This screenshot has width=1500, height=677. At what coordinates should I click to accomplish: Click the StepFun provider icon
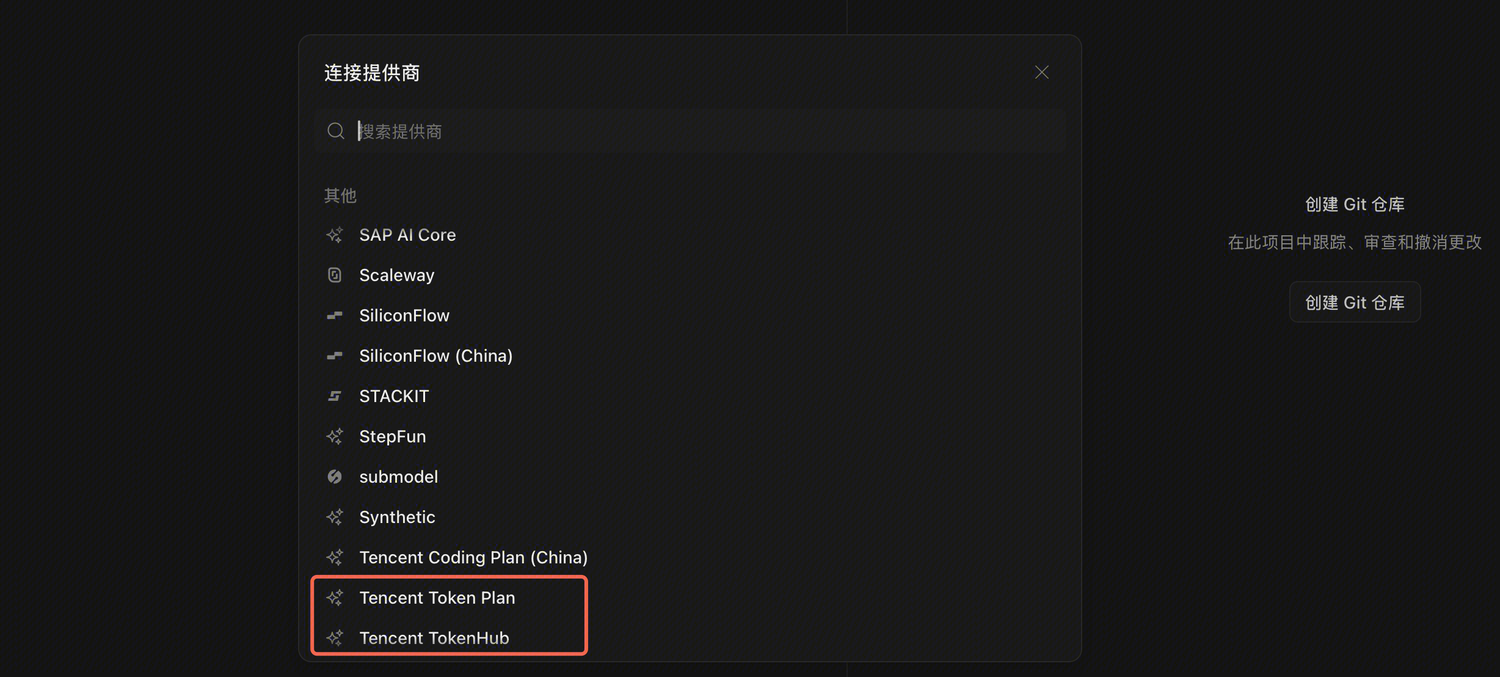click(x=335, y=437)
